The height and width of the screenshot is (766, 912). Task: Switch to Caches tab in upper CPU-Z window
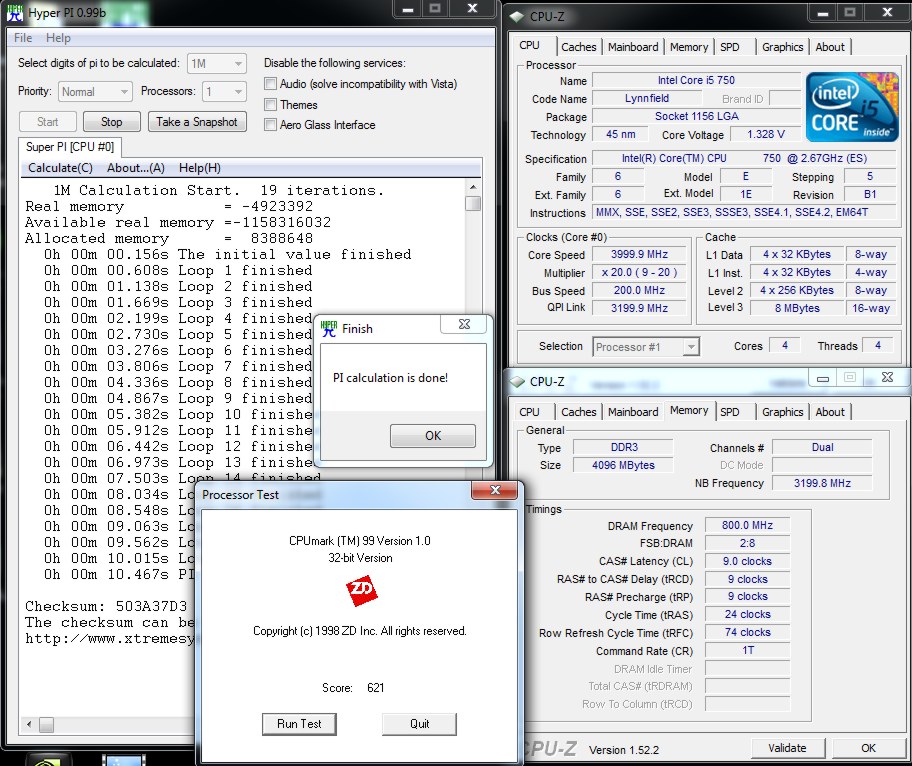(579, 47)
